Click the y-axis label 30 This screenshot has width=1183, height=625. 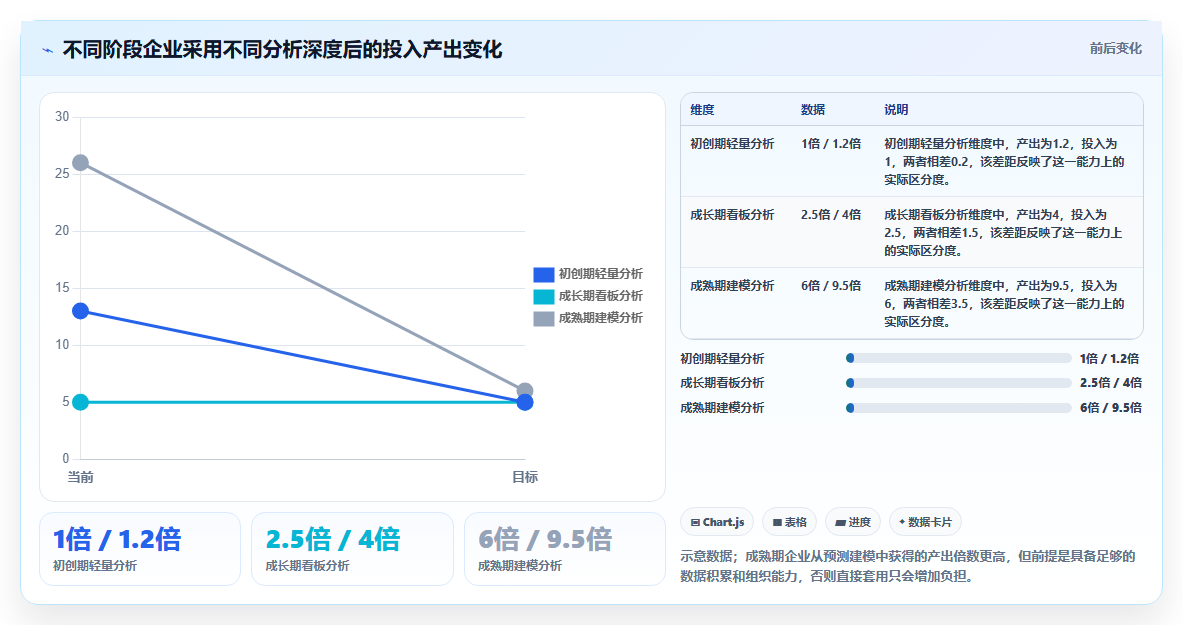click(62, 116)
